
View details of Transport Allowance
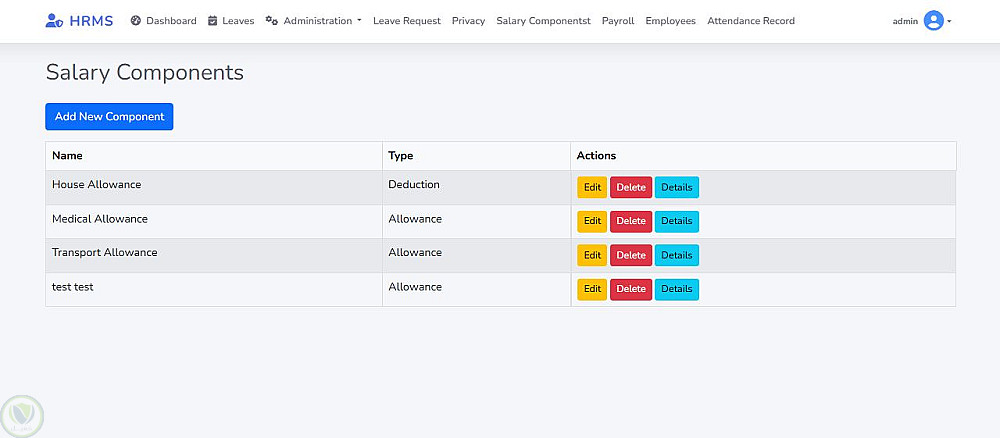(676, 255)
